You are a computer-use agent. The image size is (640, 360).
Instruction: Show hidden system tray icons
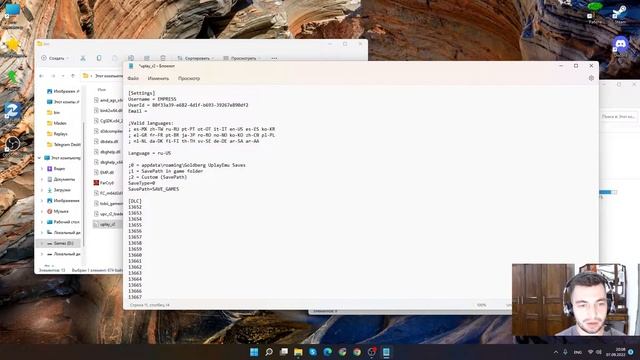(556, 352)
